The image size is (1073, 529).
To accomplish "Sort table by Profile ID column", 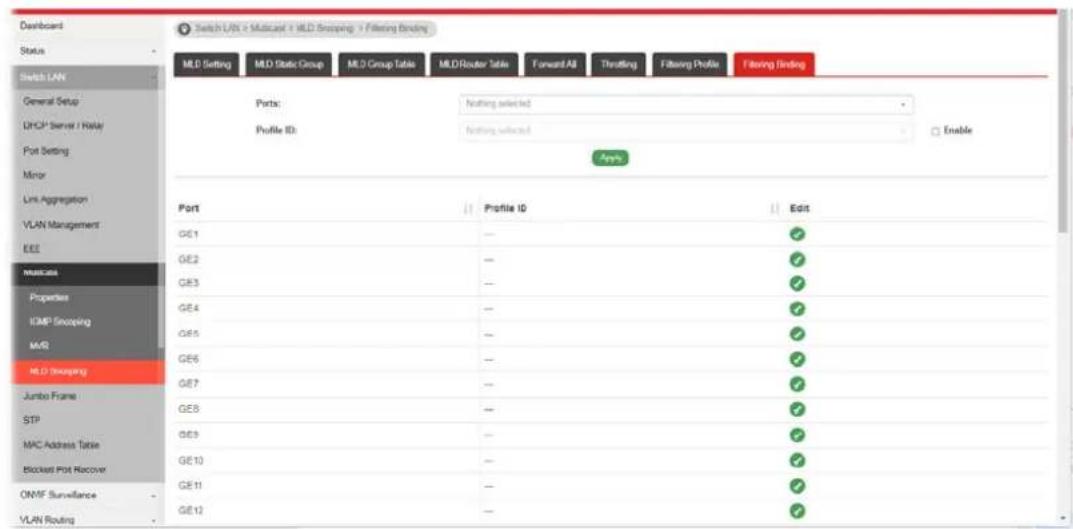I will pyautogui.click(x=775, y=209).
